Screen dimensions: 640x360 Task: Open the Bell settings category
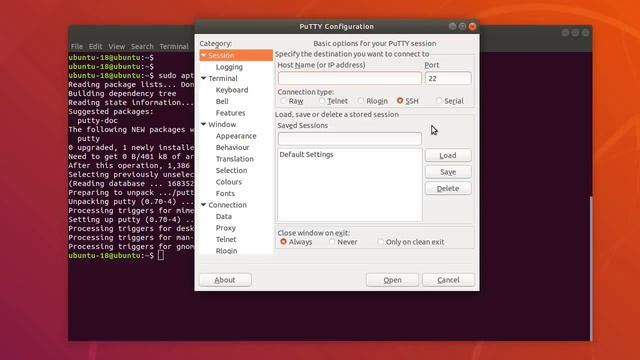(222, 101)
